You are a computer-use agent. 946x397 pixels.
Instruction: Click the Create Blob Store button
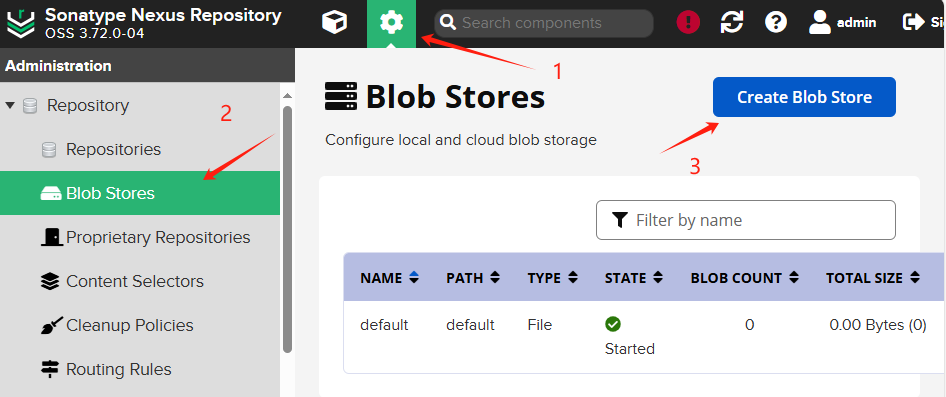click(x=804, y=97)
